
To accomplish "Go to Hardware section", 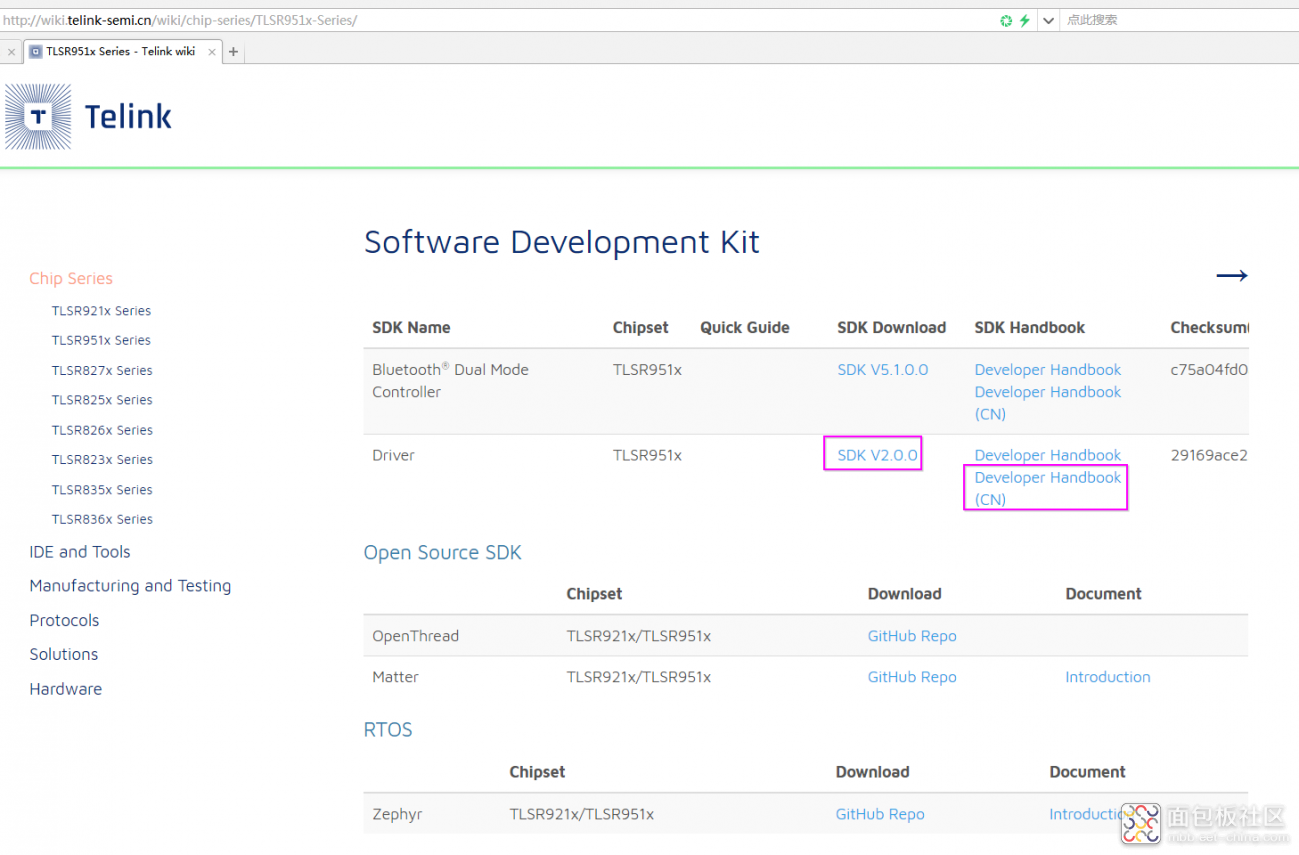I will pos(66,689).
